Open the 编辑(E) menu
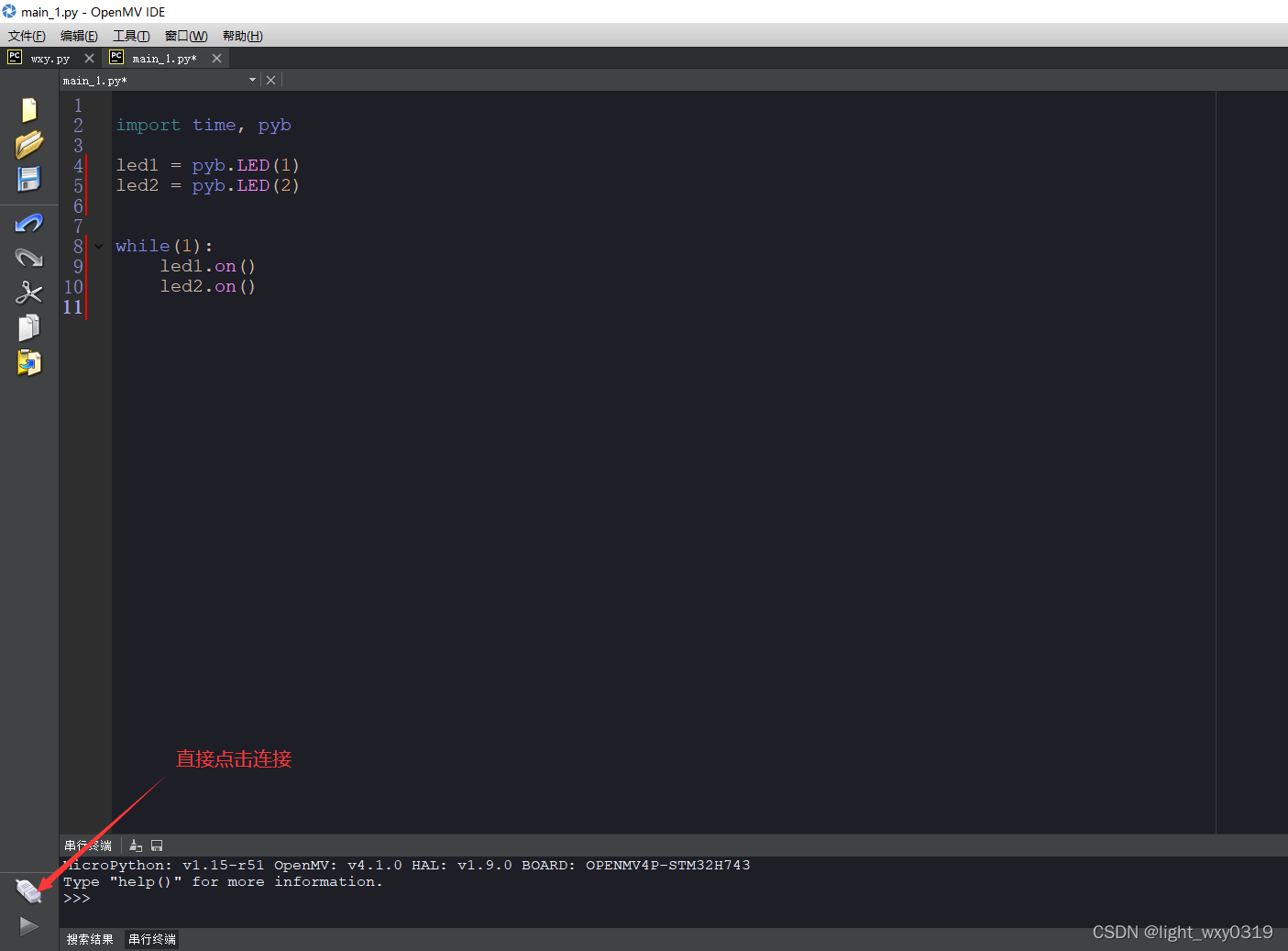The height and width of the screenshot is (951, 1288). pos(79,36)
